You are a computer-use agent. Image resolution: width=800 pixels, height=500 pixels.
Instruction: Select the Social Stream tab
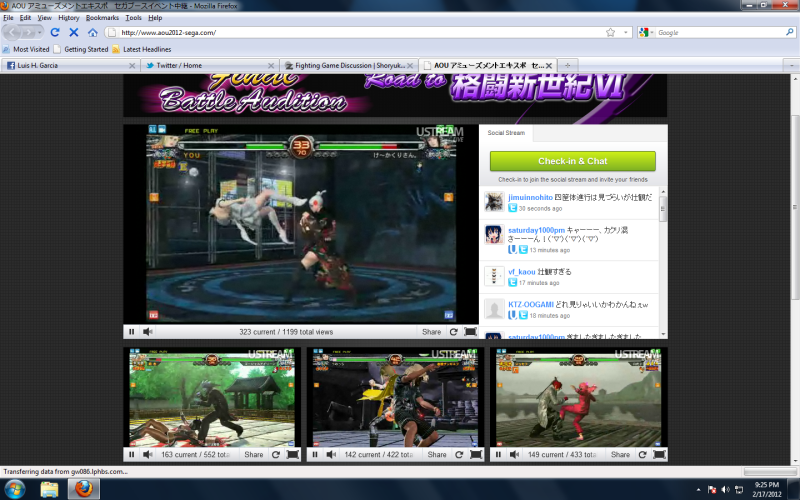tap(506, 133)
